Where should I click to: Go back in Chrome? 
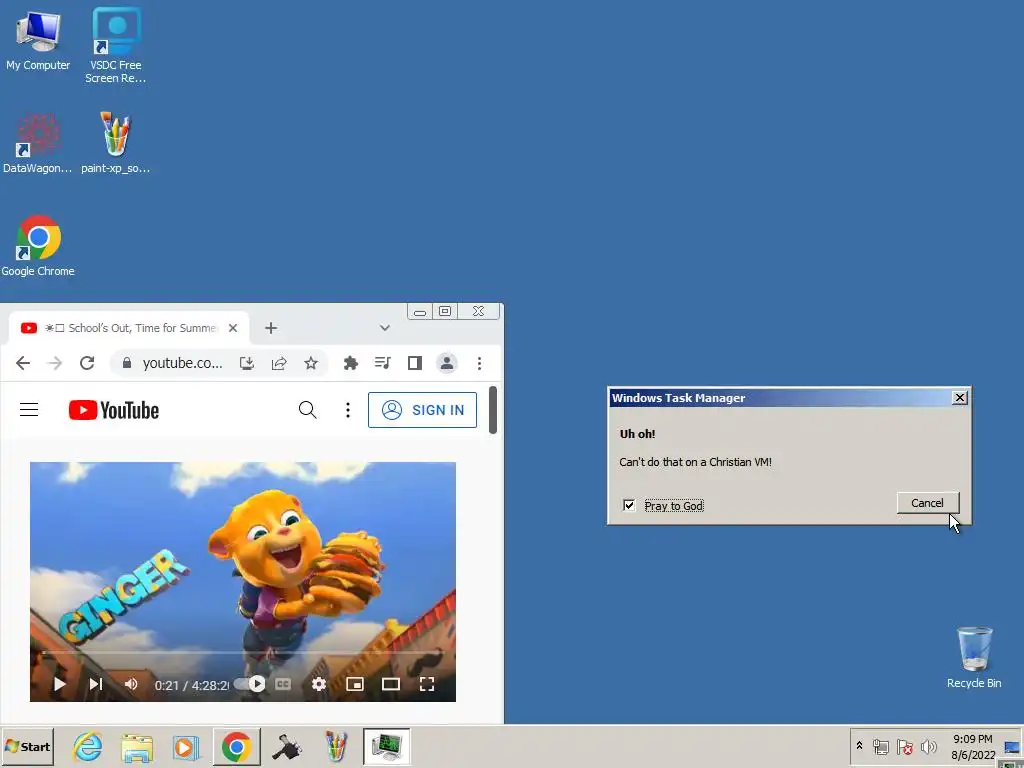[23, 363]
